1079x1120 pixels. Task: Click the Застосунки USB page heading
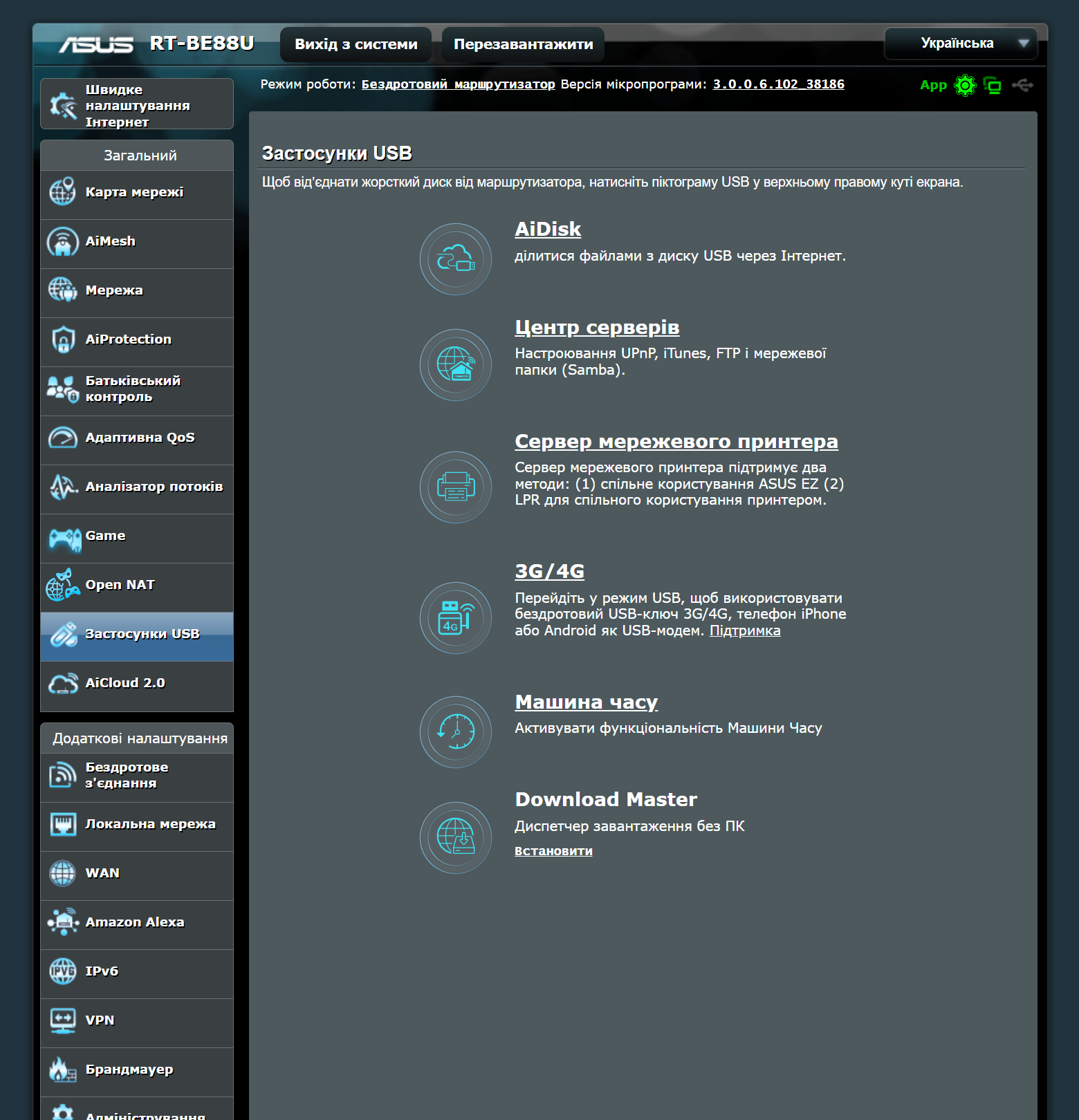(x=337, y=153)
